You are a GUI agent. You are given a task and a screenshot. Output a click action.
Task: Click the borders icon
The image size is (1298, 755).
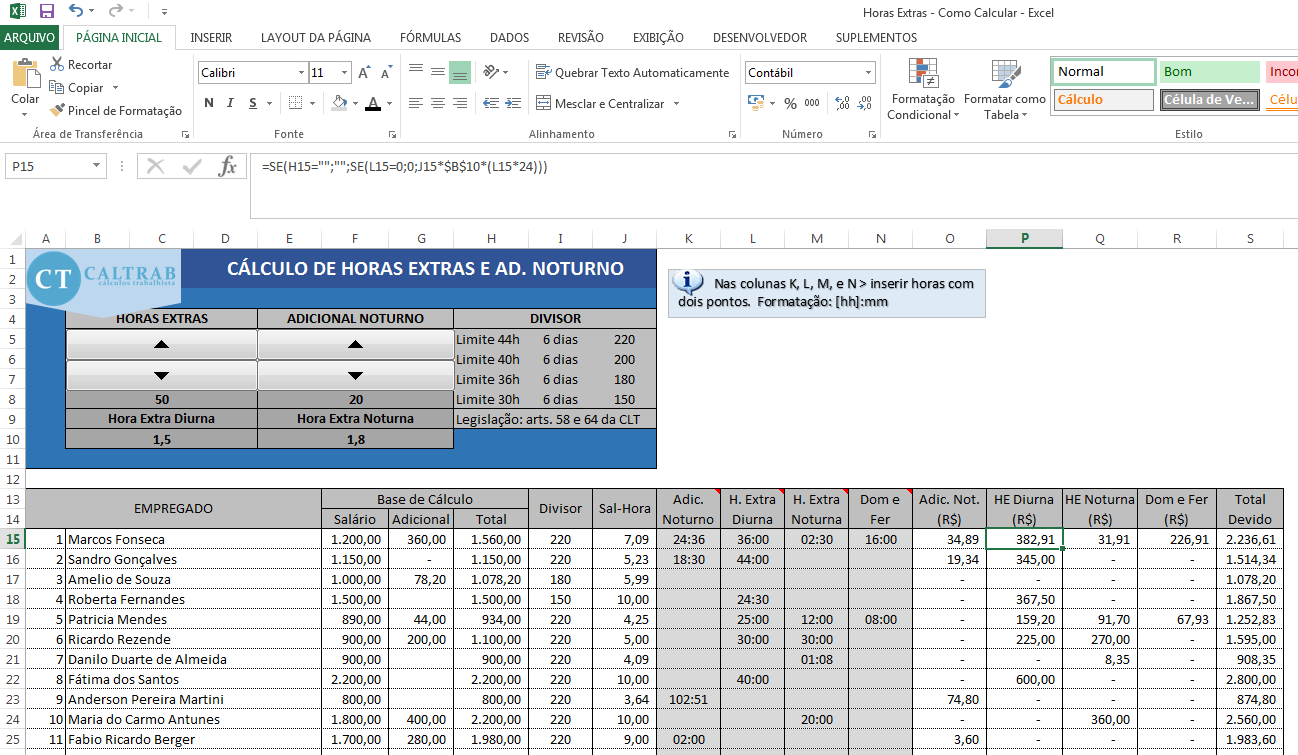[x=296, y=103]
